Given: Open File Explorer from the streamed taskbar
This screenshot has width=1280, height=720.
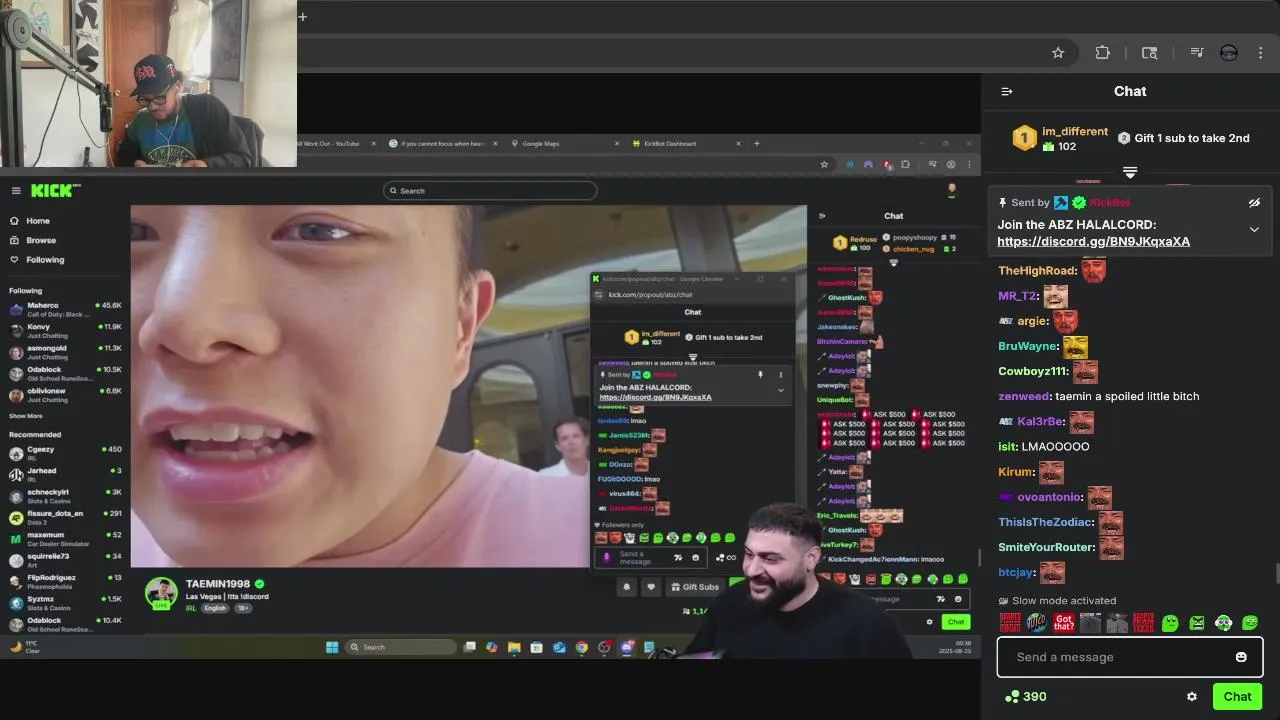Looking at the screenshot, I should pos(514,647).
